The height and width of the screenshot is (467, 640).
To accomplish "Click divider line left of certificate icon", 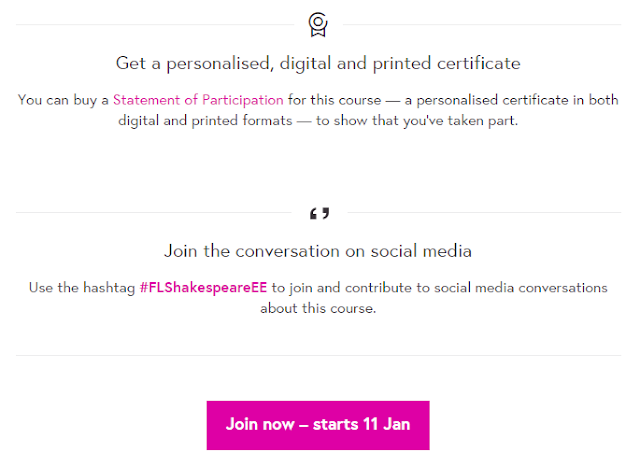I will (155, 24).
